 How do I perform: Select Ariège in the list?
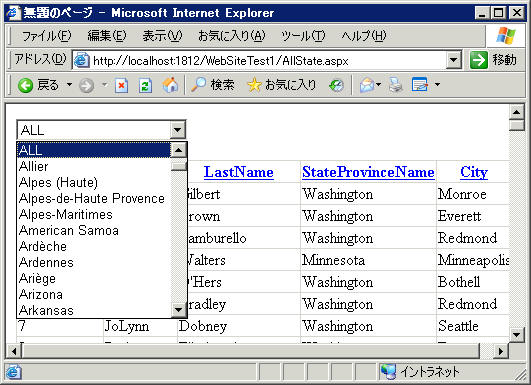94,278
